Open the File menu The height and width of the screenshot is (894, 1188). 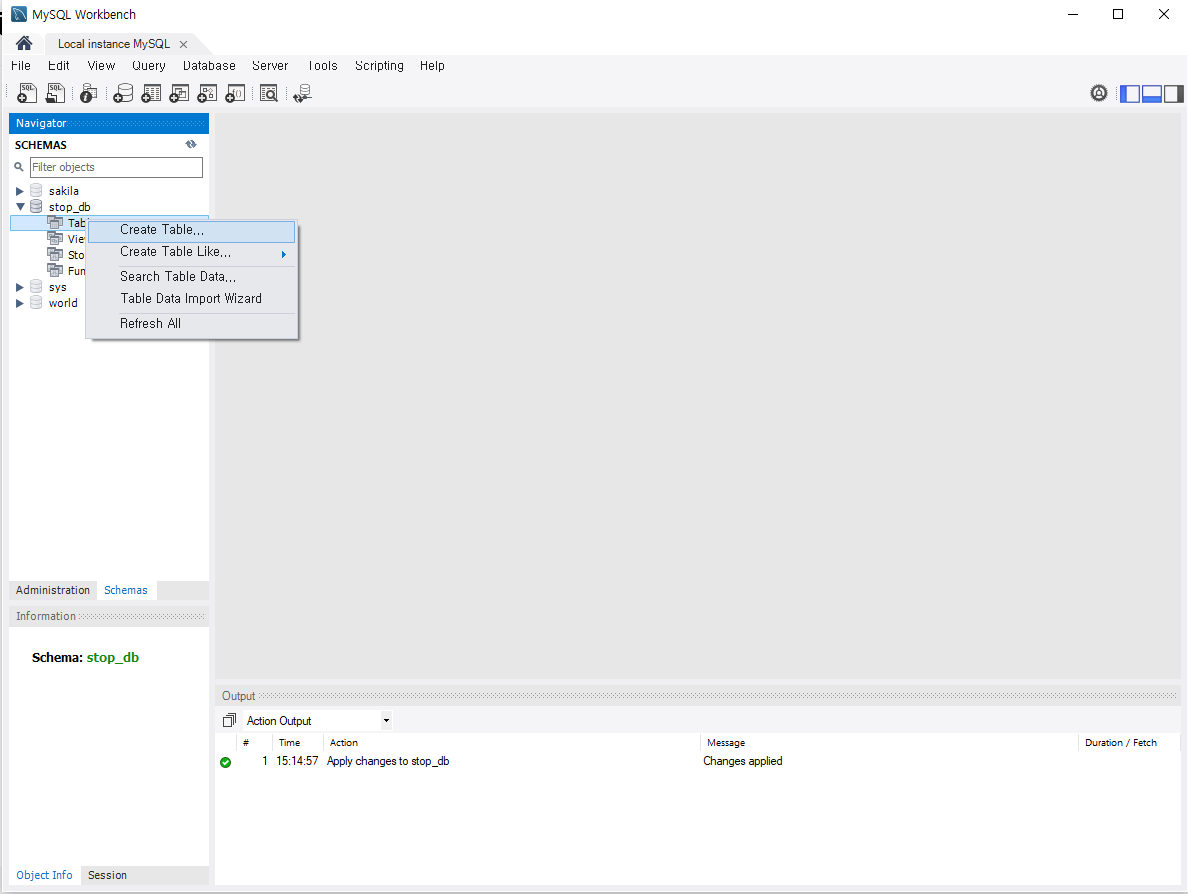tap(20, 66)
